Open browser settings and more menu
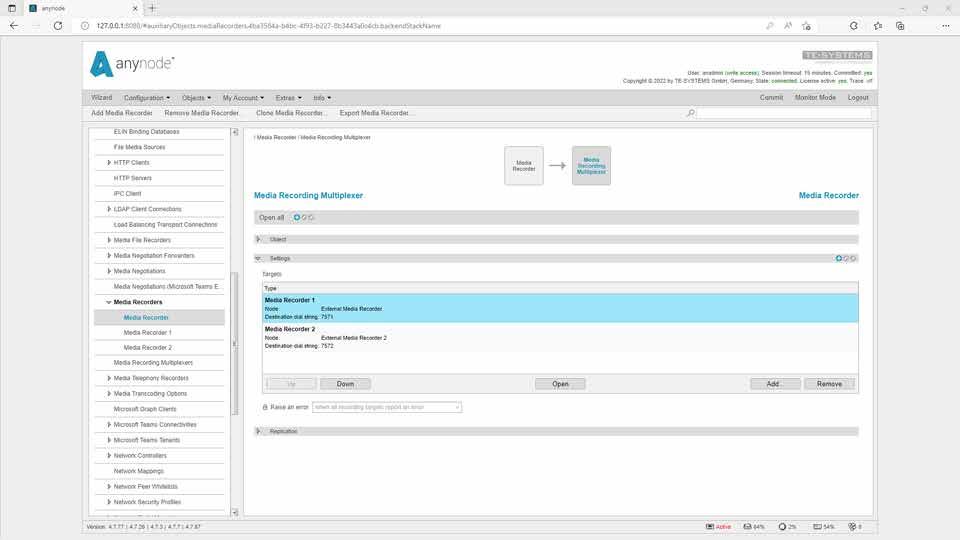The width and height of the screenshot is (960, 540). click(945, 26)
